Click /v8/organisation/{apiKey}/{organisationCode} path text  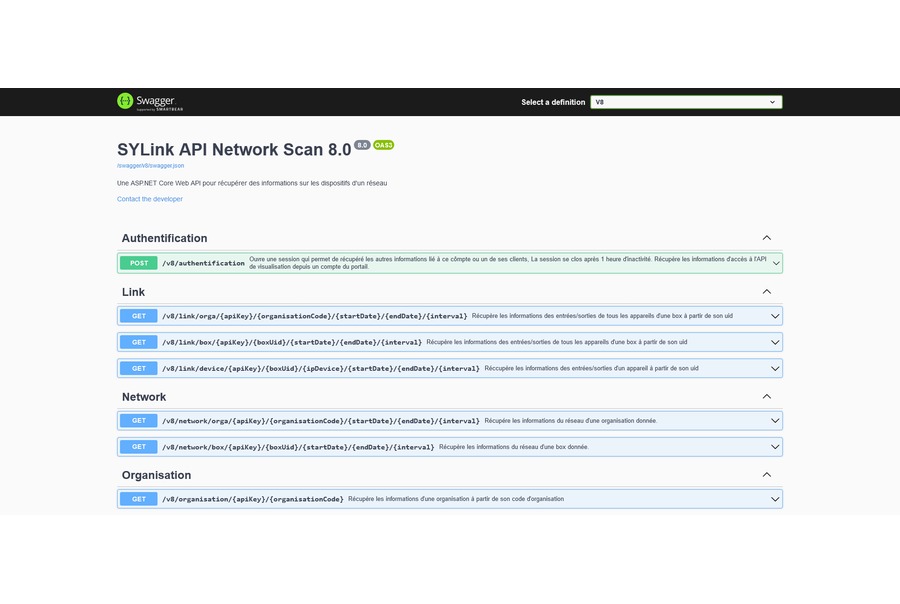[253, 499]
